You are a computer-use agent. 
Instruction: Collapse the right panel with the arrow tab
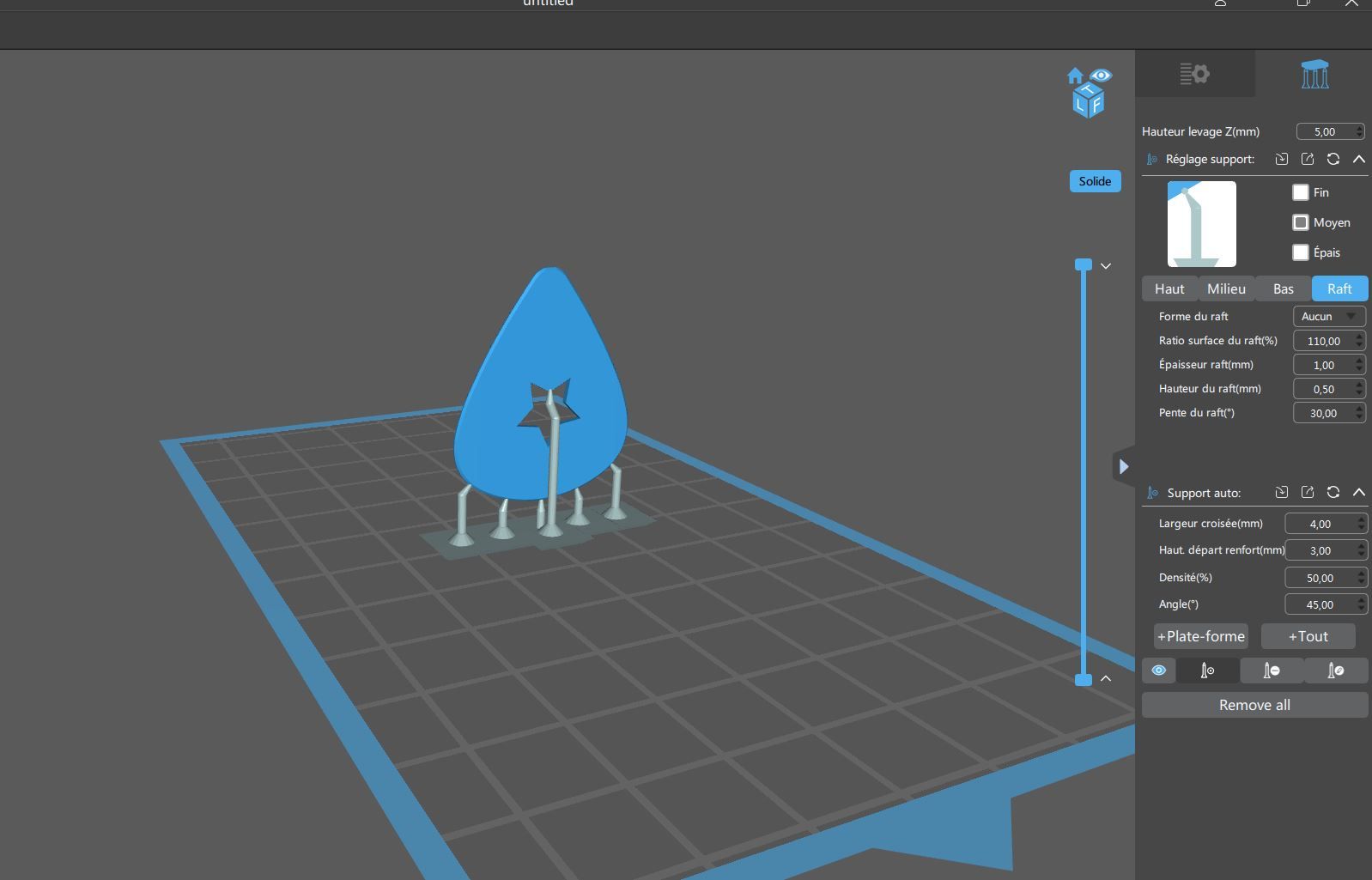coord(1123,466)
